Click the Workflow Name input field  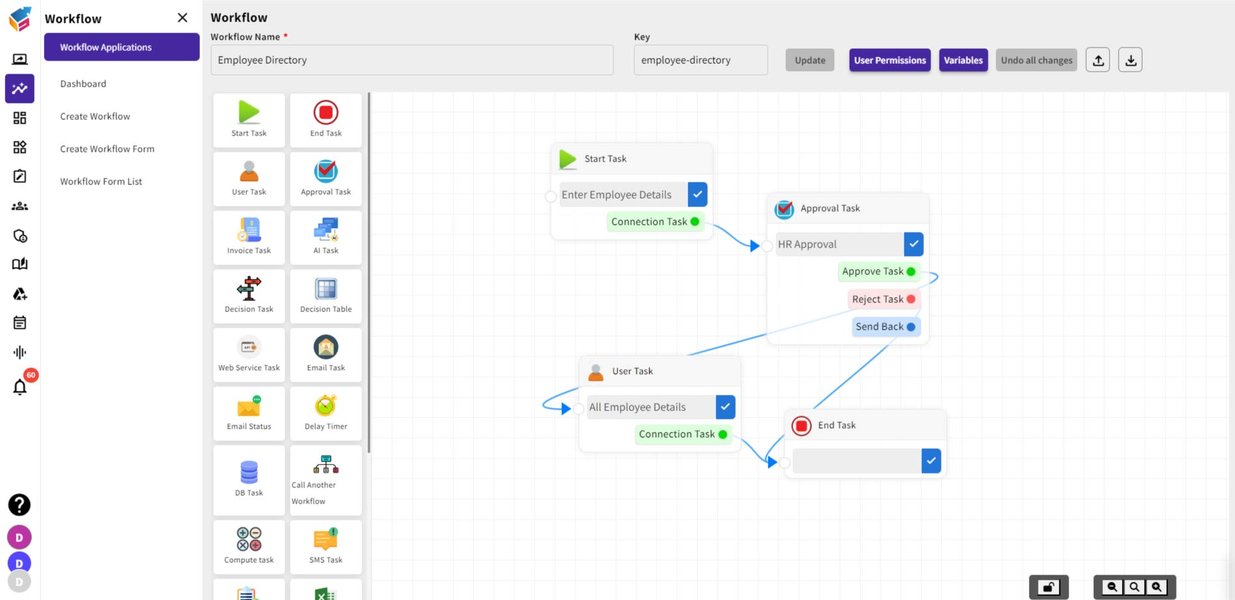pos(412,60)
